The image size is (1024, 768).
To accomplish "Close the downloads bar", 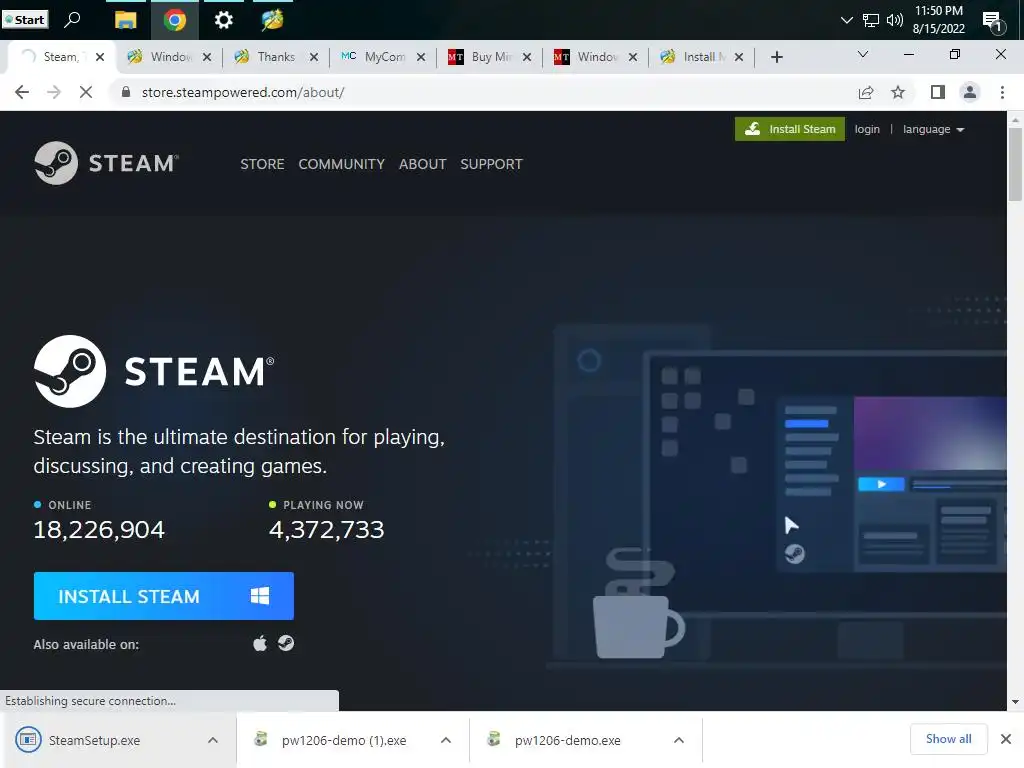I will 1006,739.
